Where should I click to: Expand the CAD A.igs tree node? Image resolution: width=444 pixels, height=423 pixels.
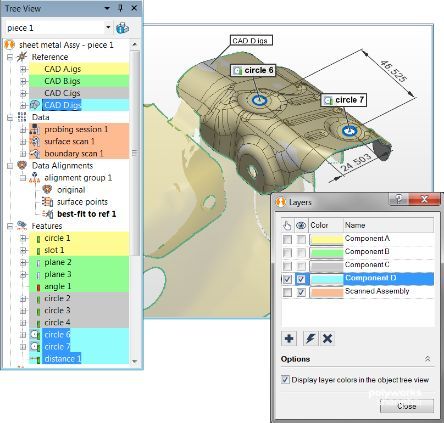click(x=23, y=69)
